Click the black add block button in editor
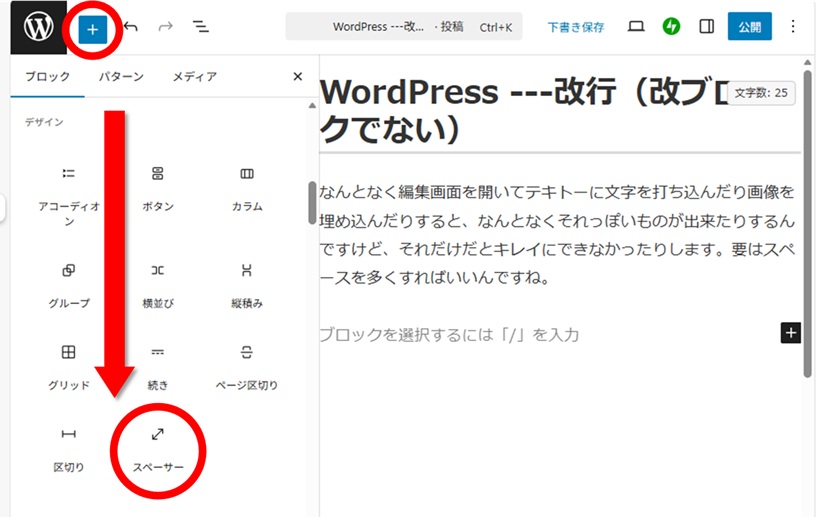816x517 pixels. (790, 333)
